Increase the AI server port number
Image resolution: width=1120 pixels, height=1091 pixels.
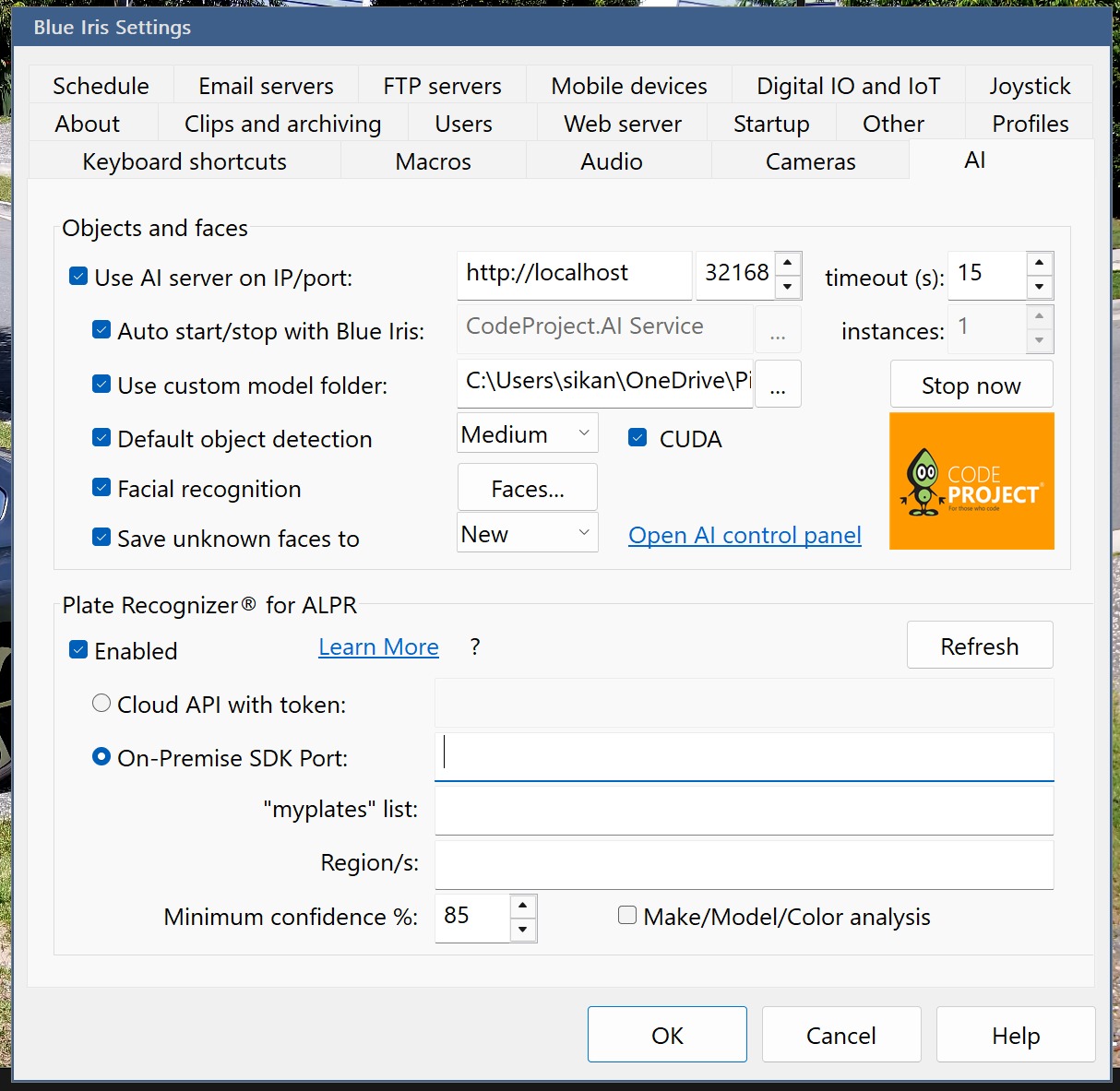point(788,263)
